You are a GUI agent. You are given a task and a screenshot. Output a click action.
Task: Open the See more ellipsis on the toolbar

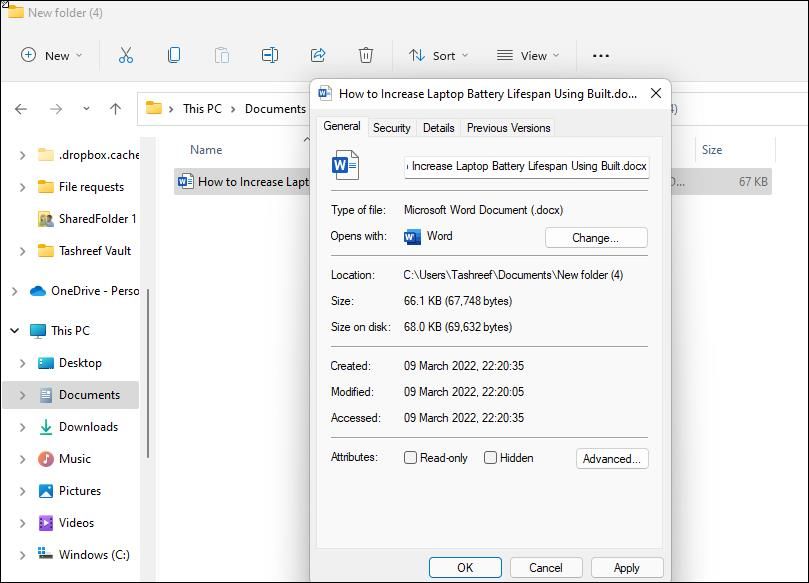pos(600,55)
